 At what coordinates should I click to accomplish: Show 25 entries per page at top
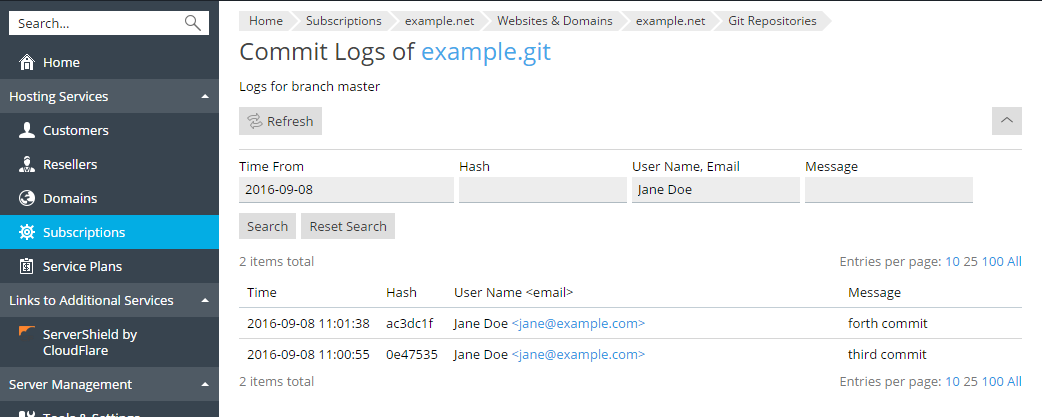(970, 262)
